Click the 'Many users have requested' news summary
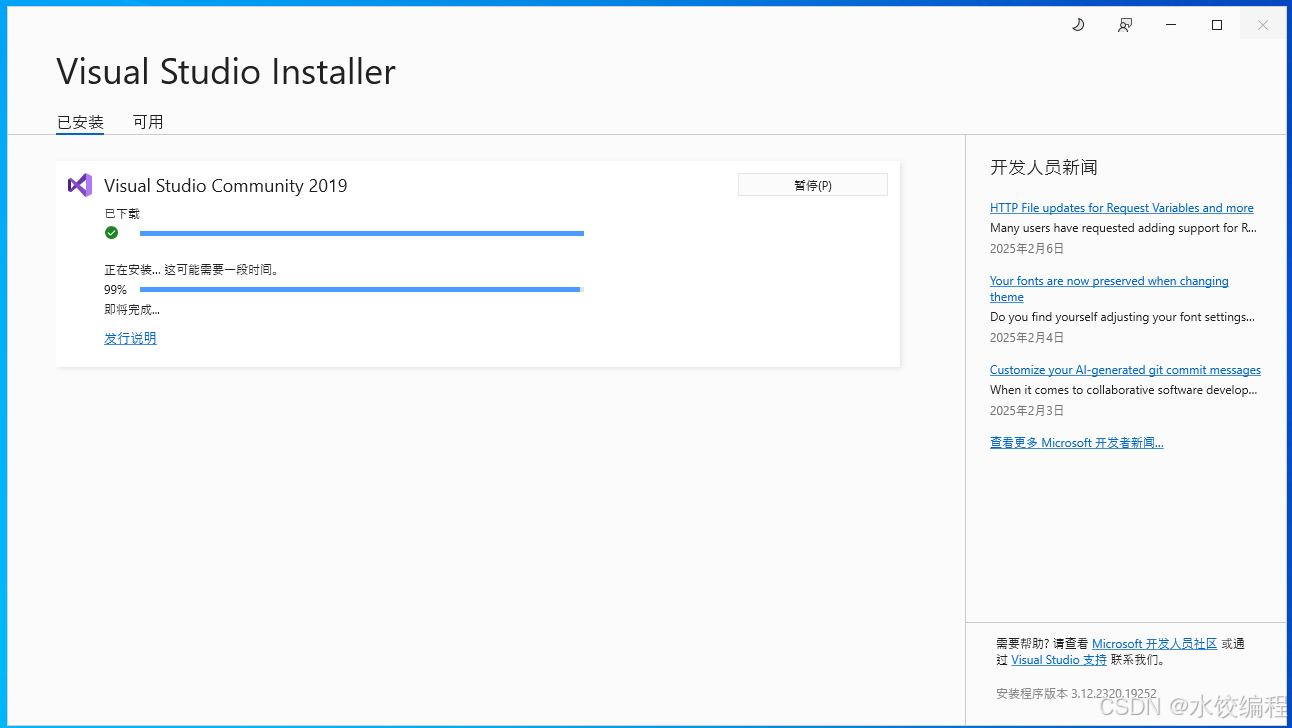Viewport: 1292px width, 728px height. [x=1123, y=228]
